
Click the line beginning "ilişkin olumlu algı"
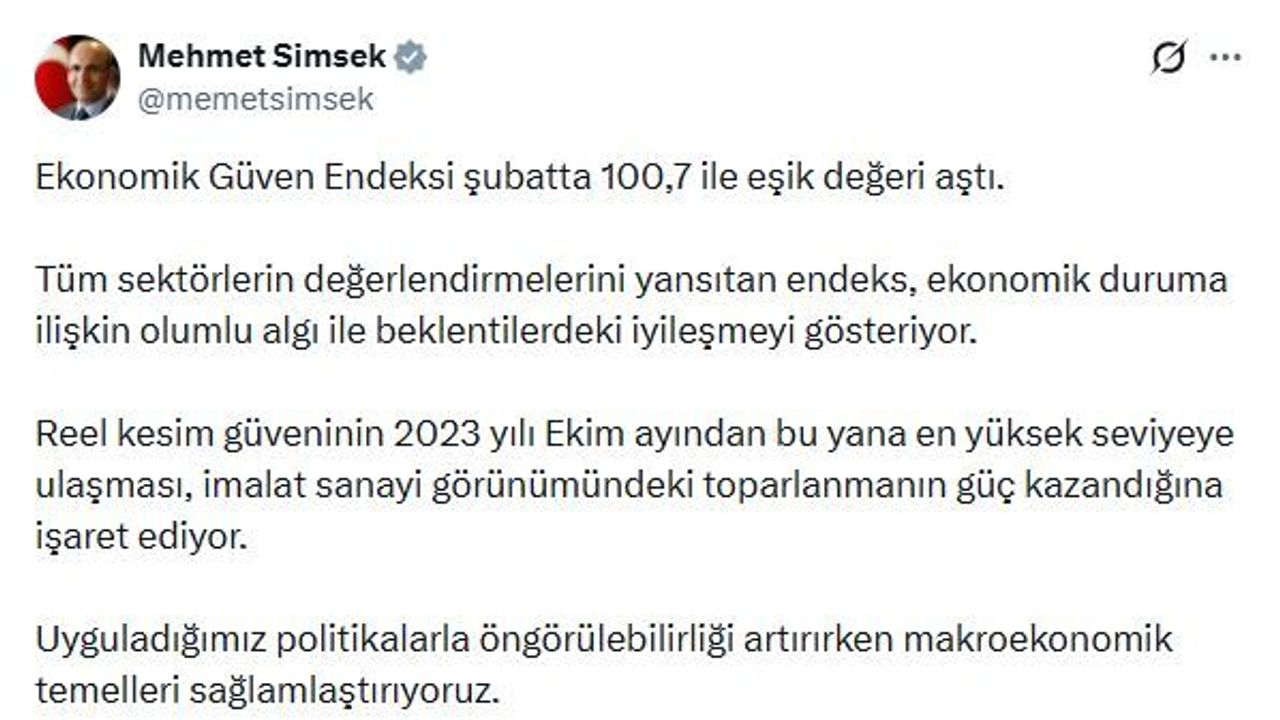(505, 333)
